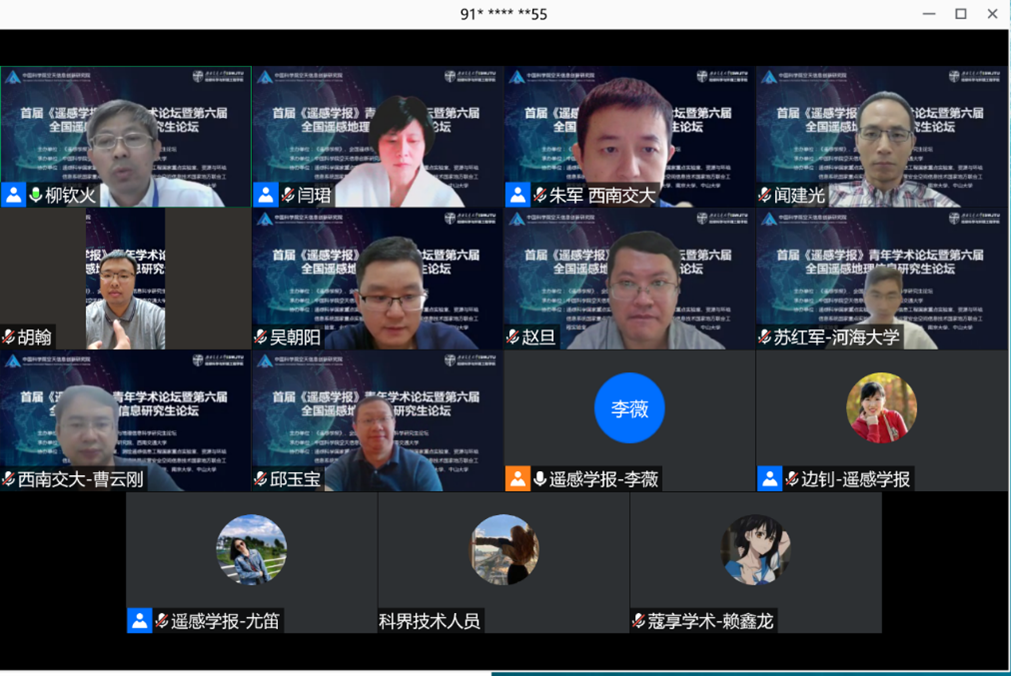This screenshot has width=1011, height=676.
Task: Click the muted mic icon beside 蔻享学术-赖鑫龙
Action: coord(639,621)
